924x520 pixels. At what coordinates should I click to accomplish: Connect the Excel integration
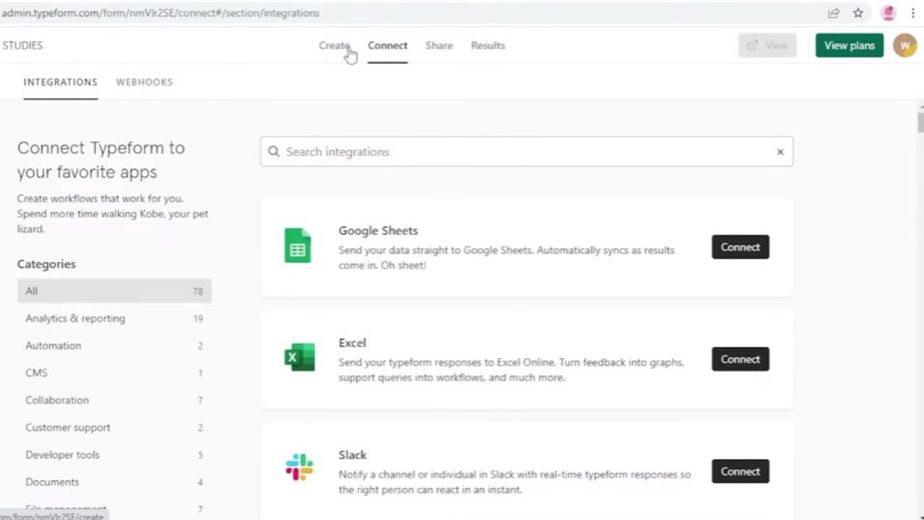tap(740, 359)
